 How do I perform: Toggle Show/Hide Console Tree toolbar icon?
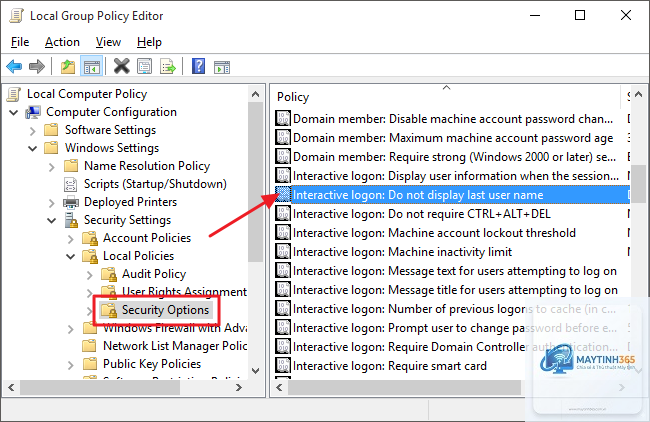click(x=92, y=66)
